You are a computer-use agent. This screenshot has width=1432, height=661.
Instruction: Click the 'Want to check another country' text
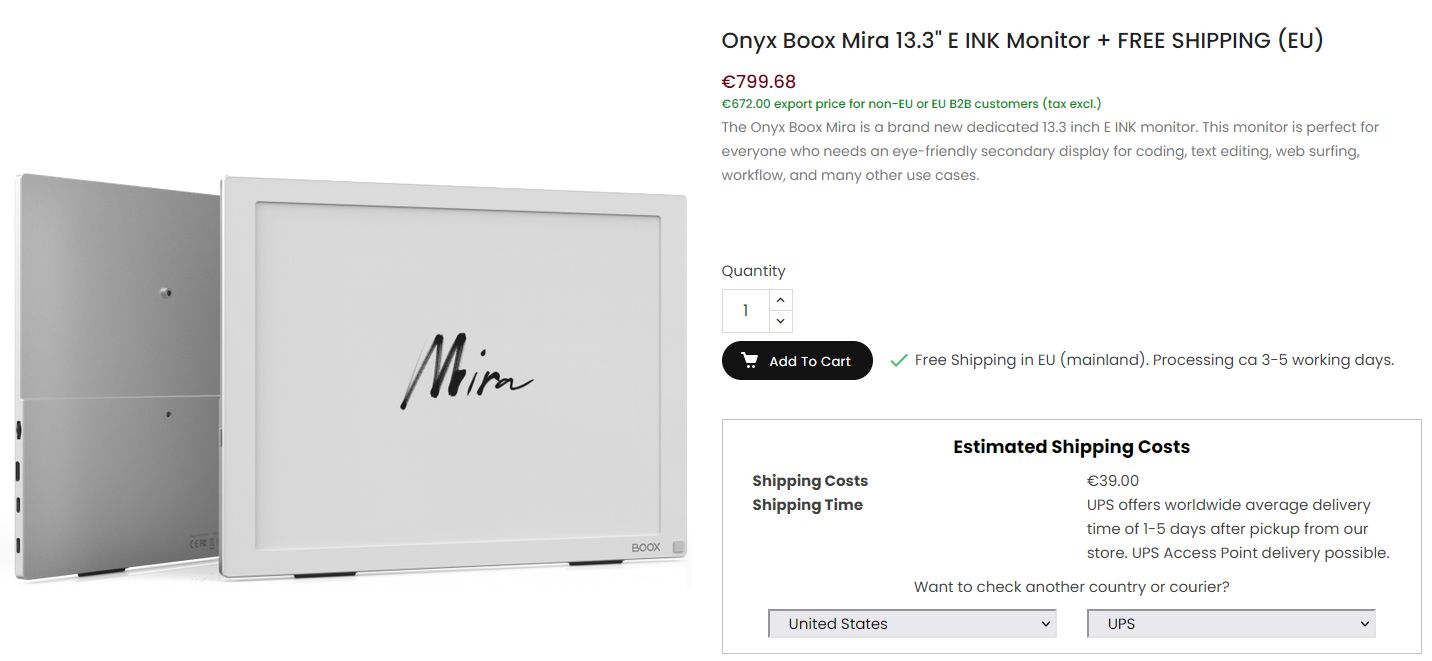pos(1071,587)
